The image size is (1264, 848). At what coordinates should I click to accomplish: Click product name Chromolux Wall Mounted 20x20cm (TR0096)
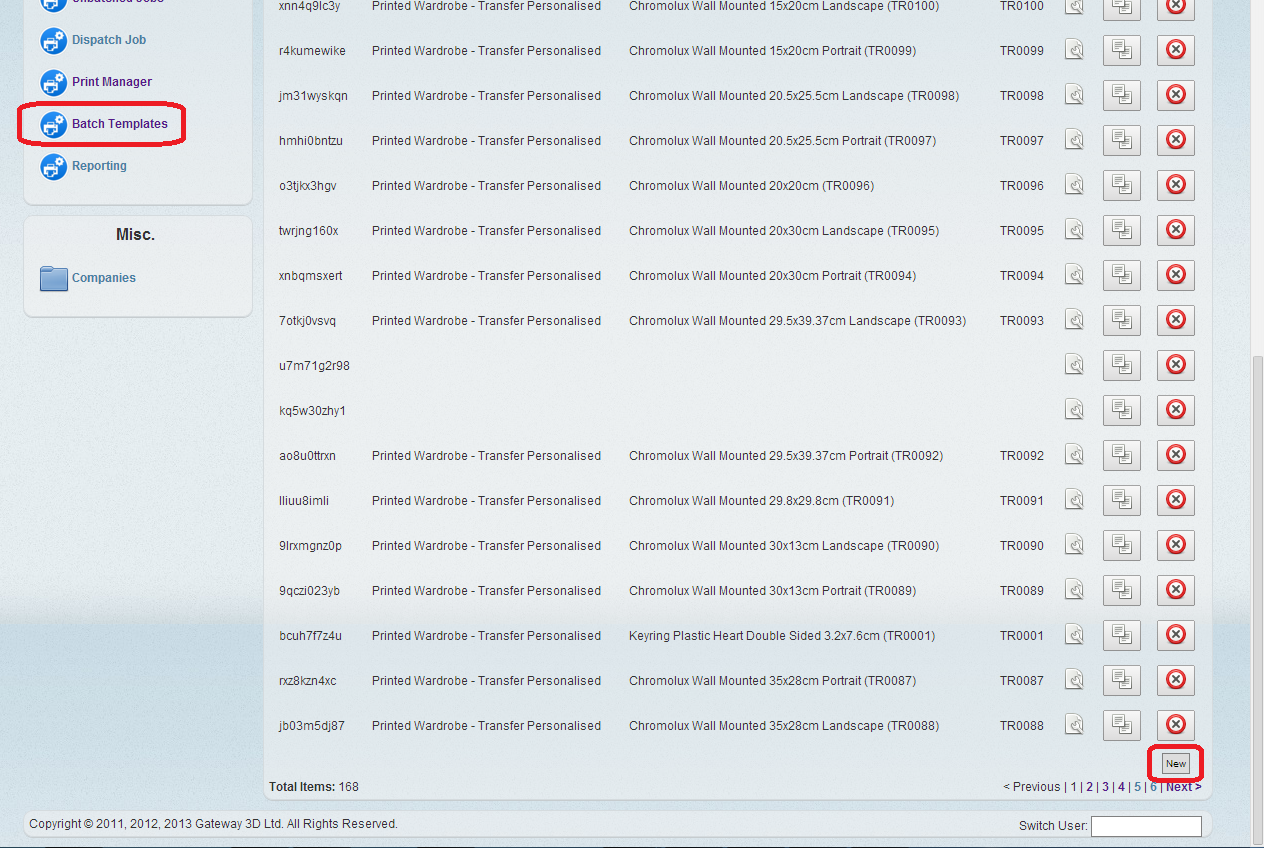(x=752, y=185)
